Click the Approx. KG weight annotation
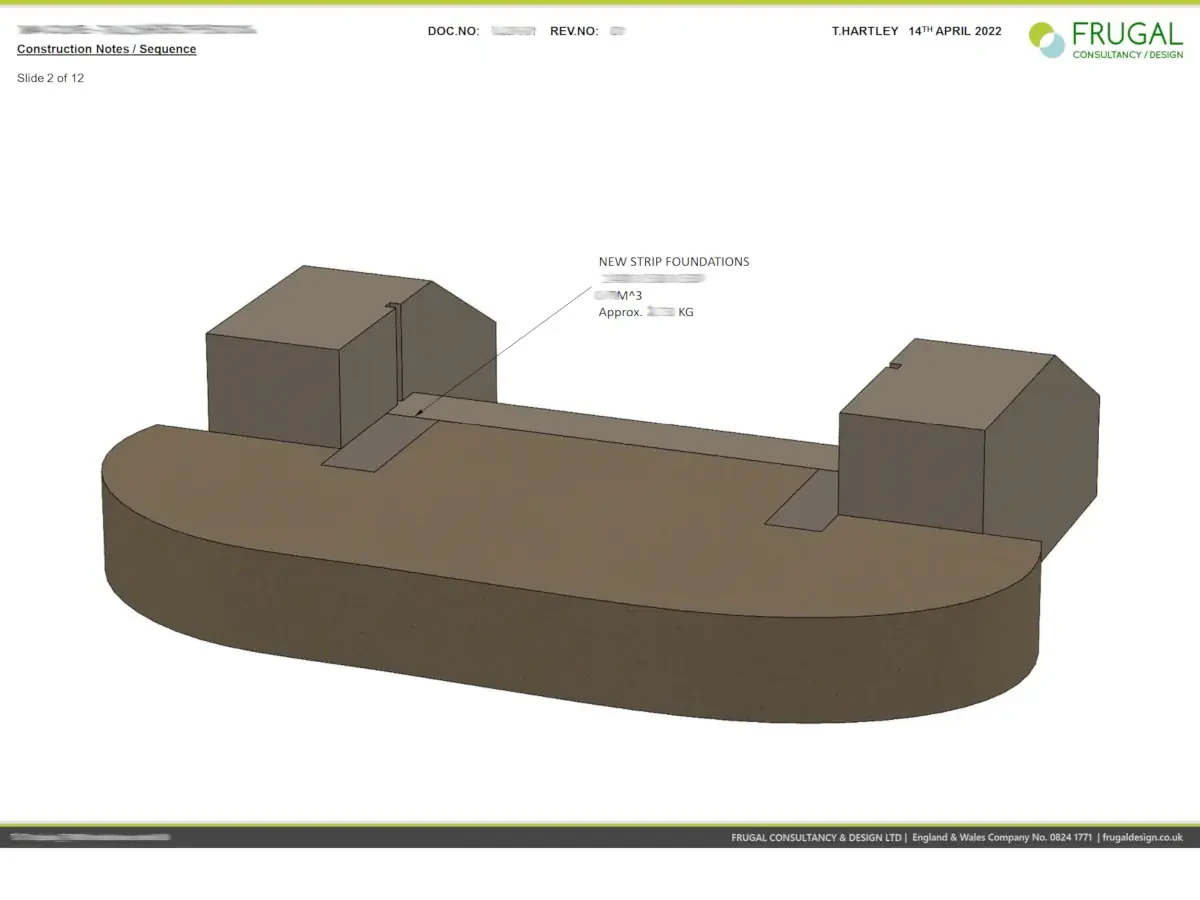The image size is (1200, 900). [645, 312]
